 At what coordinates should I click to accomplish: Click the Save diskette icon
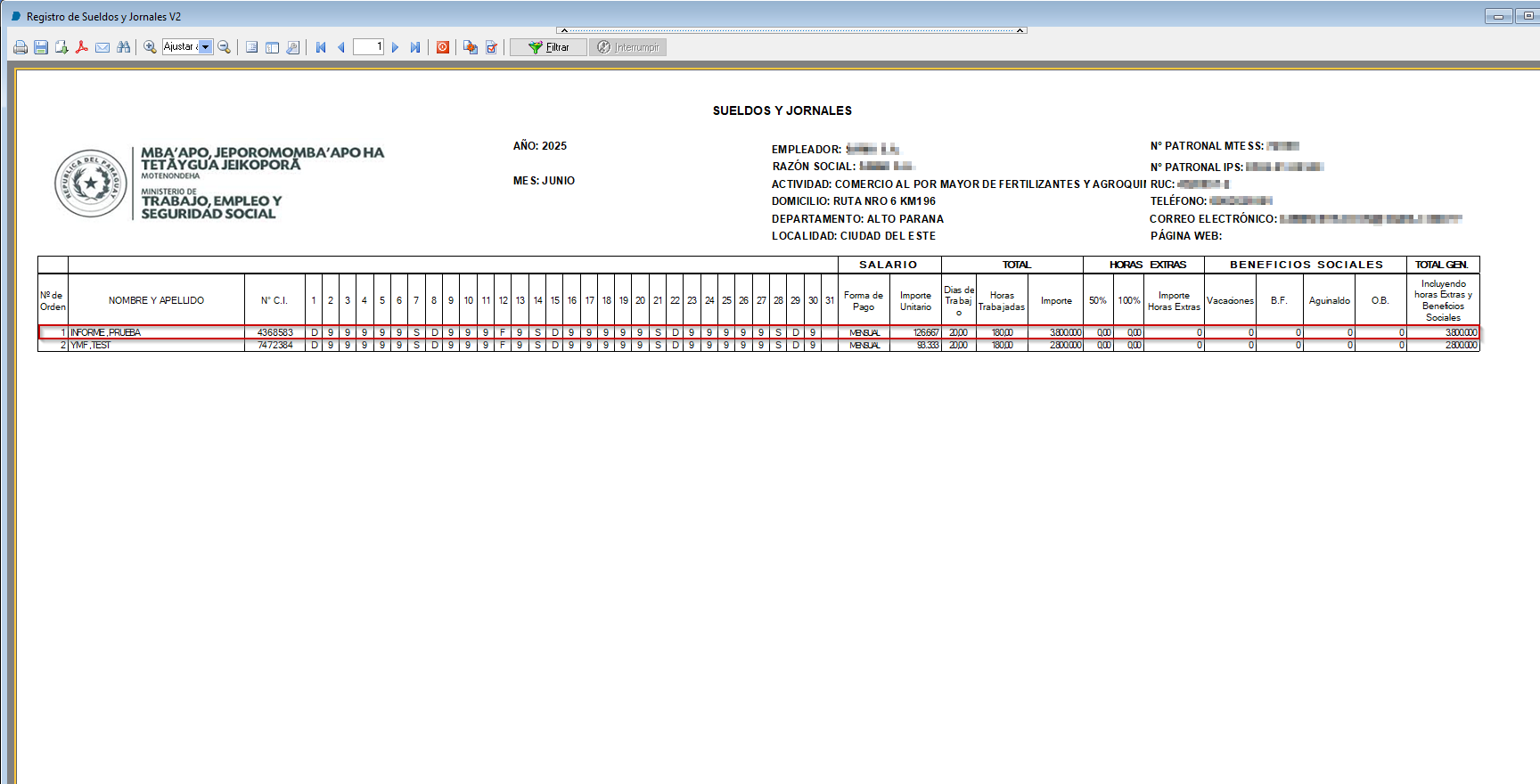tap(41, 47)
